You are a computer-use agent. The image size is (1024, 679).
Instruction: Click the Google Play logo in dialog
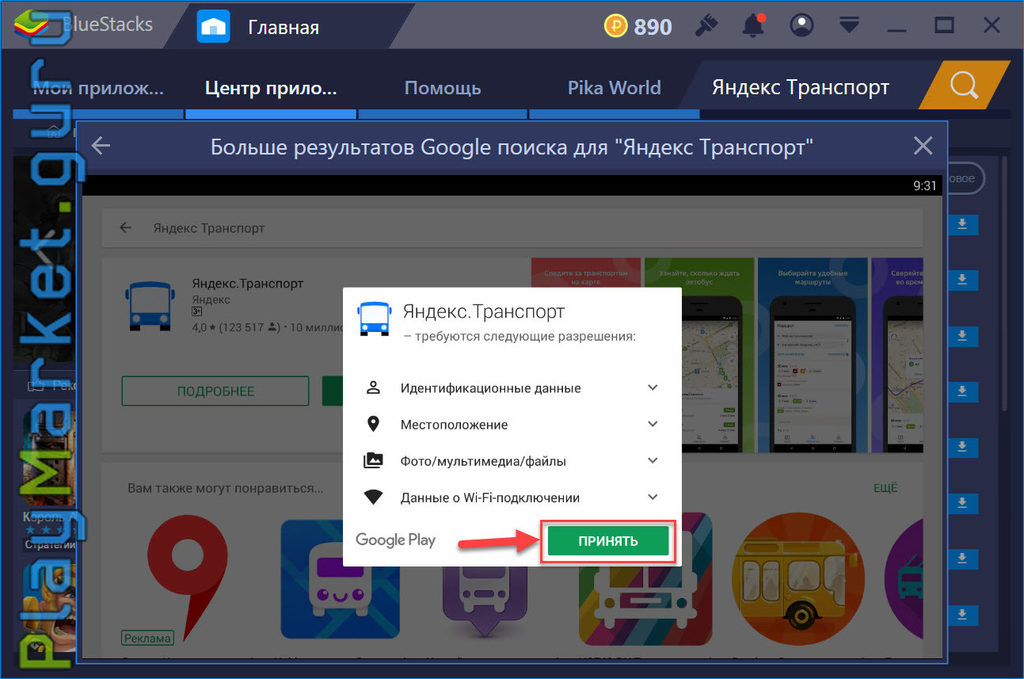click(396, 540)
